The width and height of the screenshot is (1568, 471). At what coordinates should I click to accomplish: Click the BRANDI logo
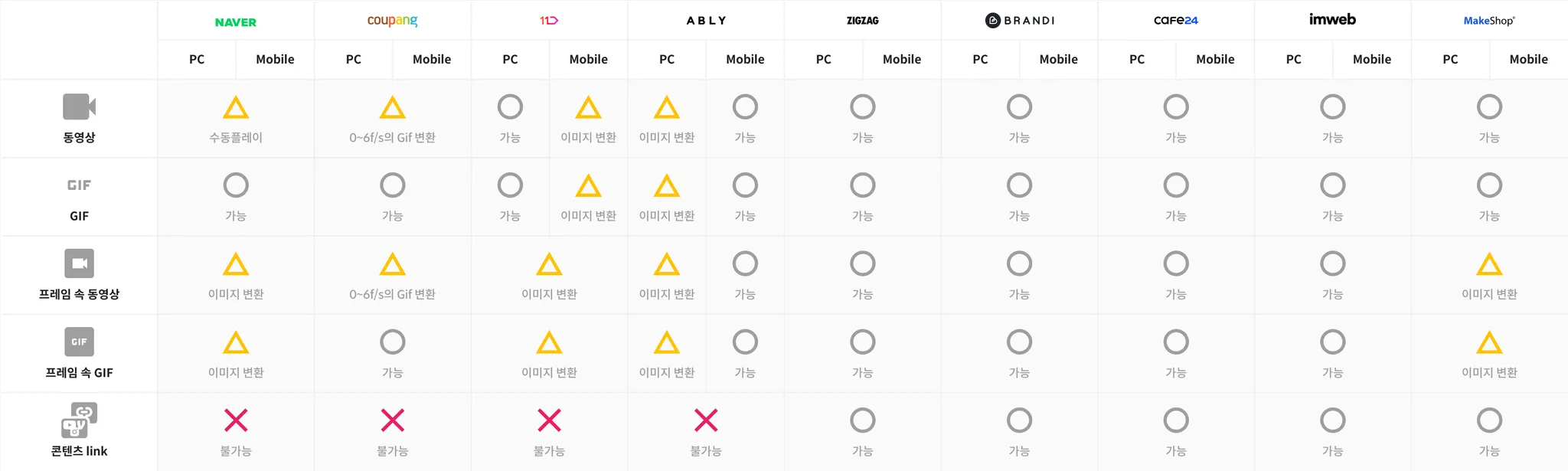[1019, 21]
